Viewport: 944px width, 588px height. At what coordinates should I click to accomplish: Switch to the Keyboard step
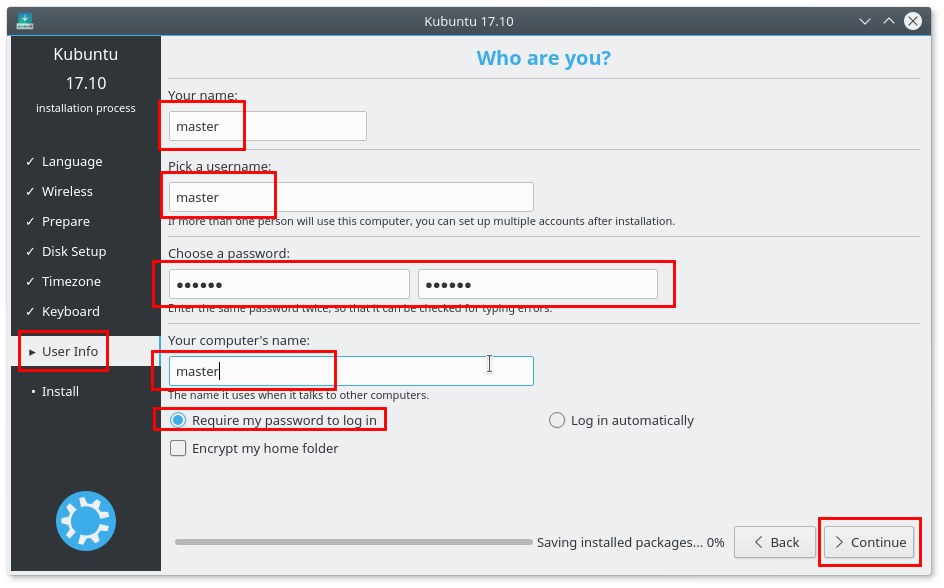(x=70, y=311)
